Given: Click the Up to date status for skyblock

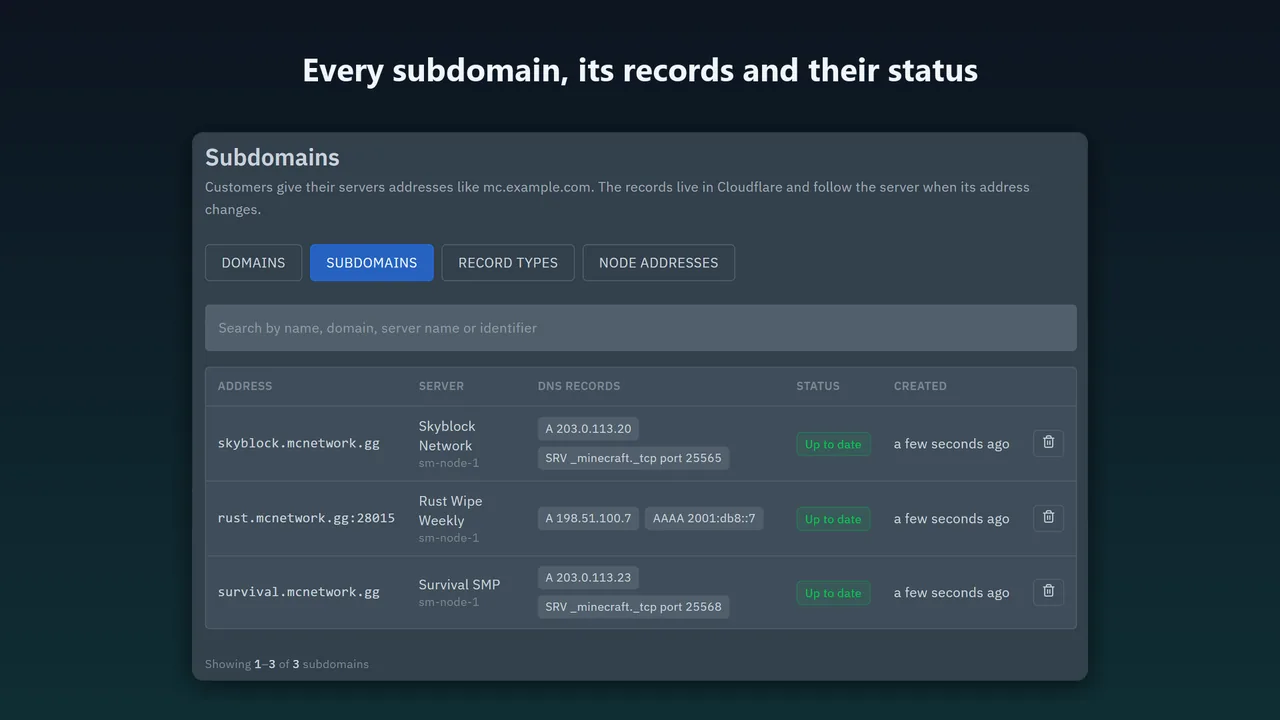Looking at the screenshot, I should (x=833, y=444).
